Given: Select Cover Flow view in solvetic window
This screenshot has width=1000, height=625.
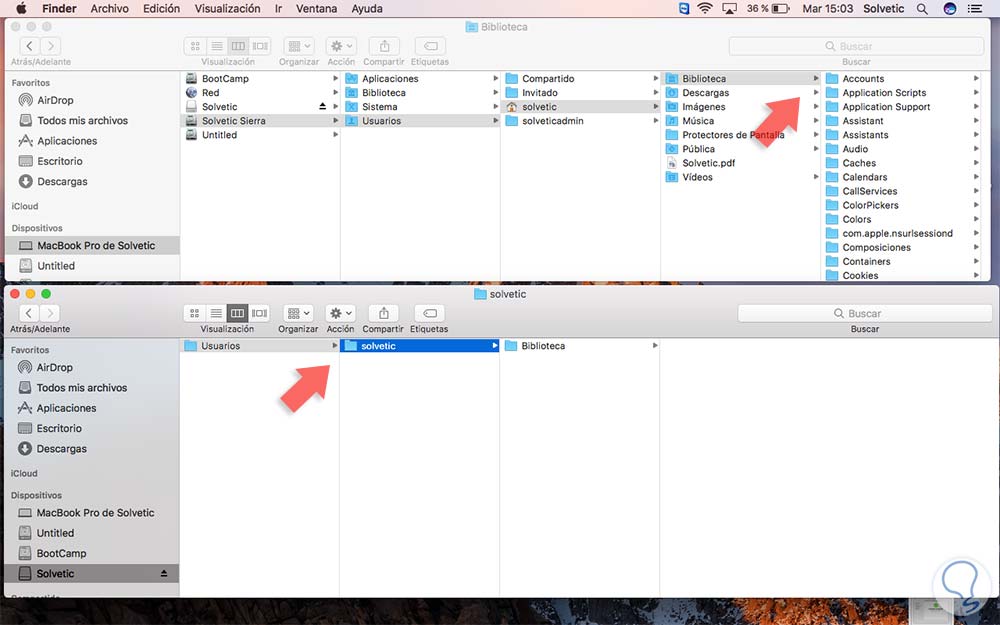Looking at the screenshot, I should pos(259,313).
